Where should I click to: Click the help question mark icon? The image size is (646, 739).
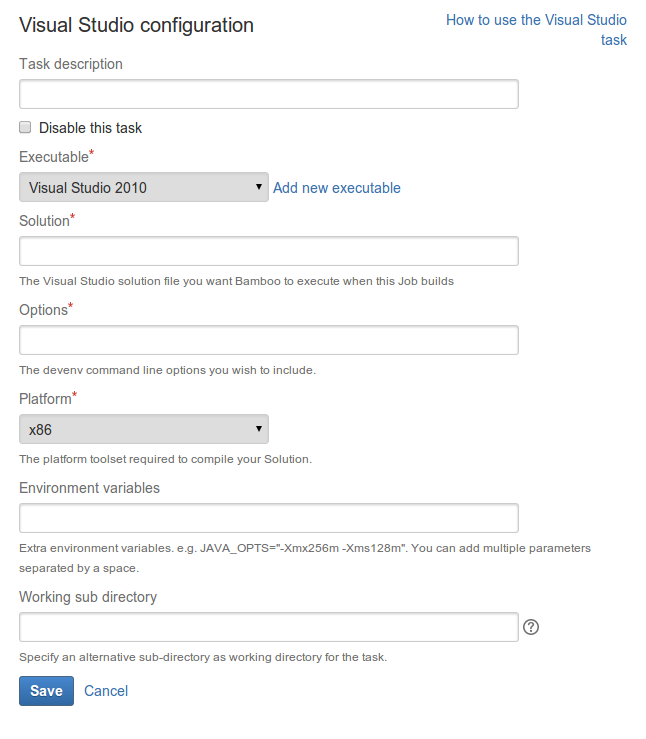coord(531,627)
